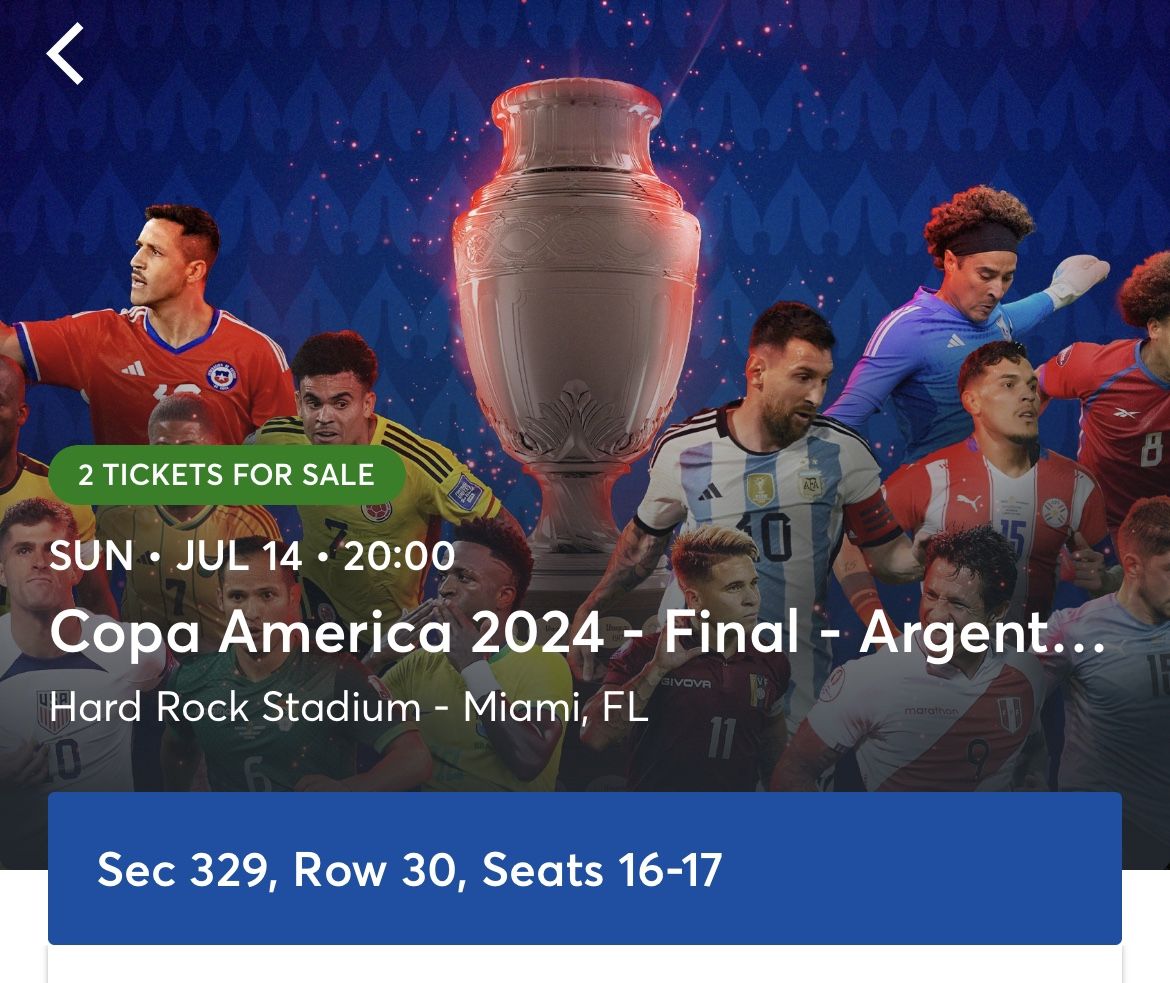The image size is (1170, 983).
Task: Tap the Hard Rock Stadium venue text
Action: (349, 708)
